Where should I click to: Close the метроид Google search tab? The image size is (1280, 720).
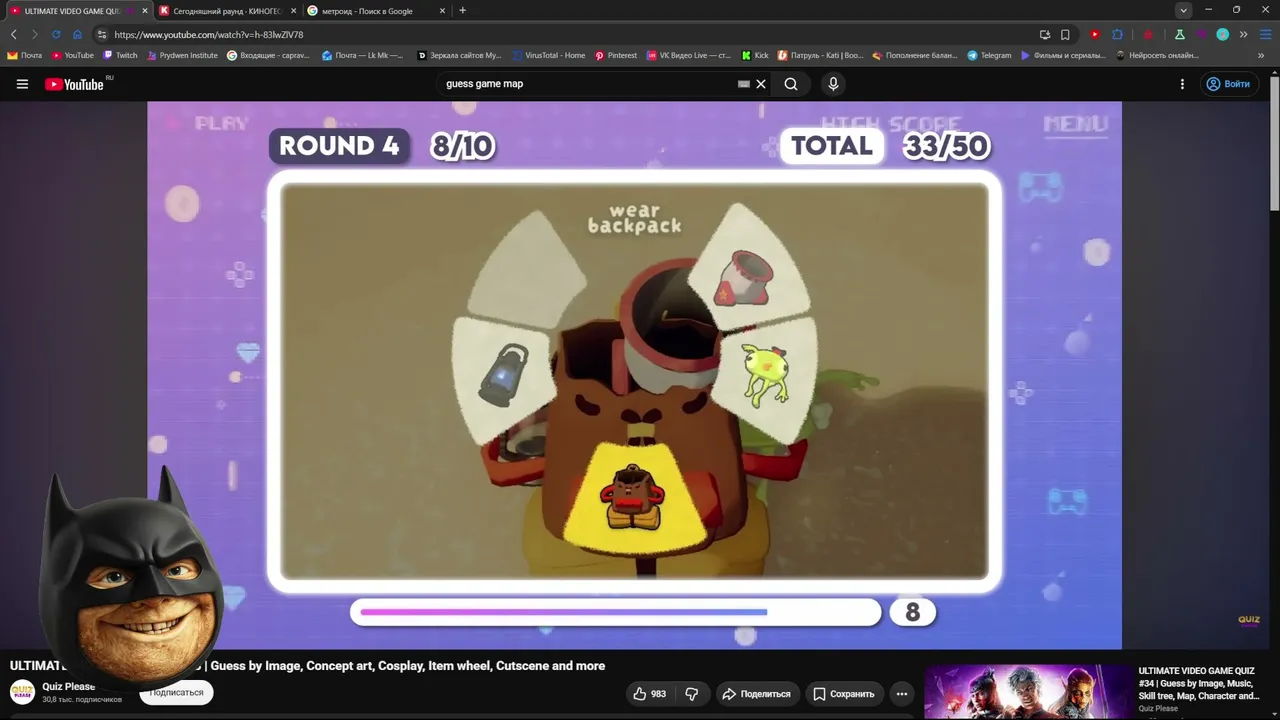[442, 11]
